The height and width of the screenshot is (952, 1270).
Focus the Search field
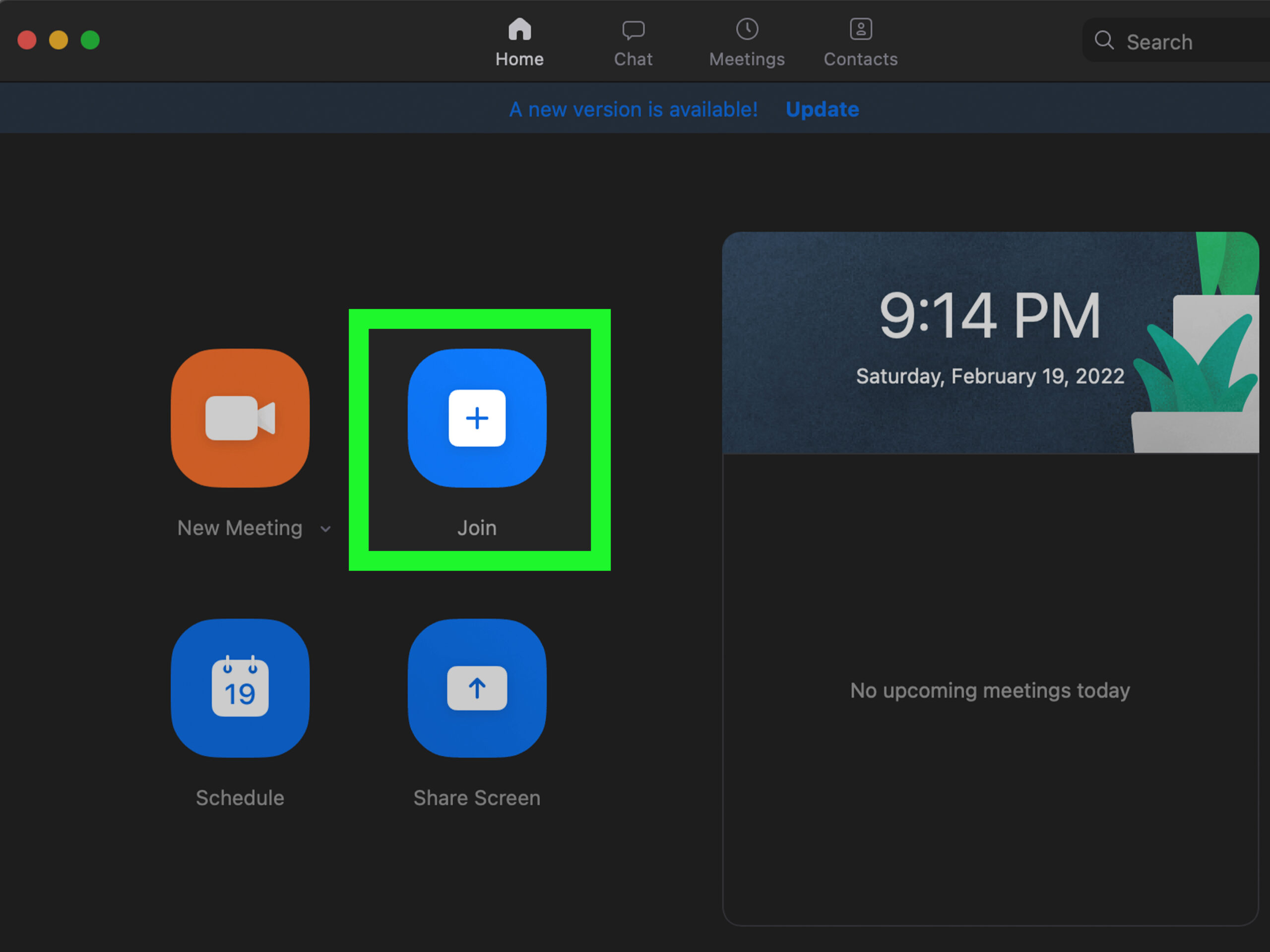pos(1176,40)
